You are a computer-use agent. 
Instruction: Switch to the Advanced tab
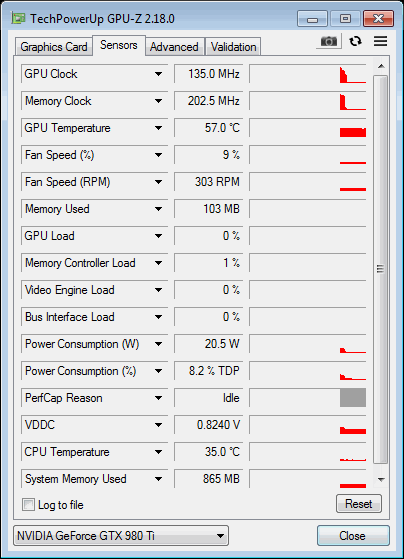174,47
